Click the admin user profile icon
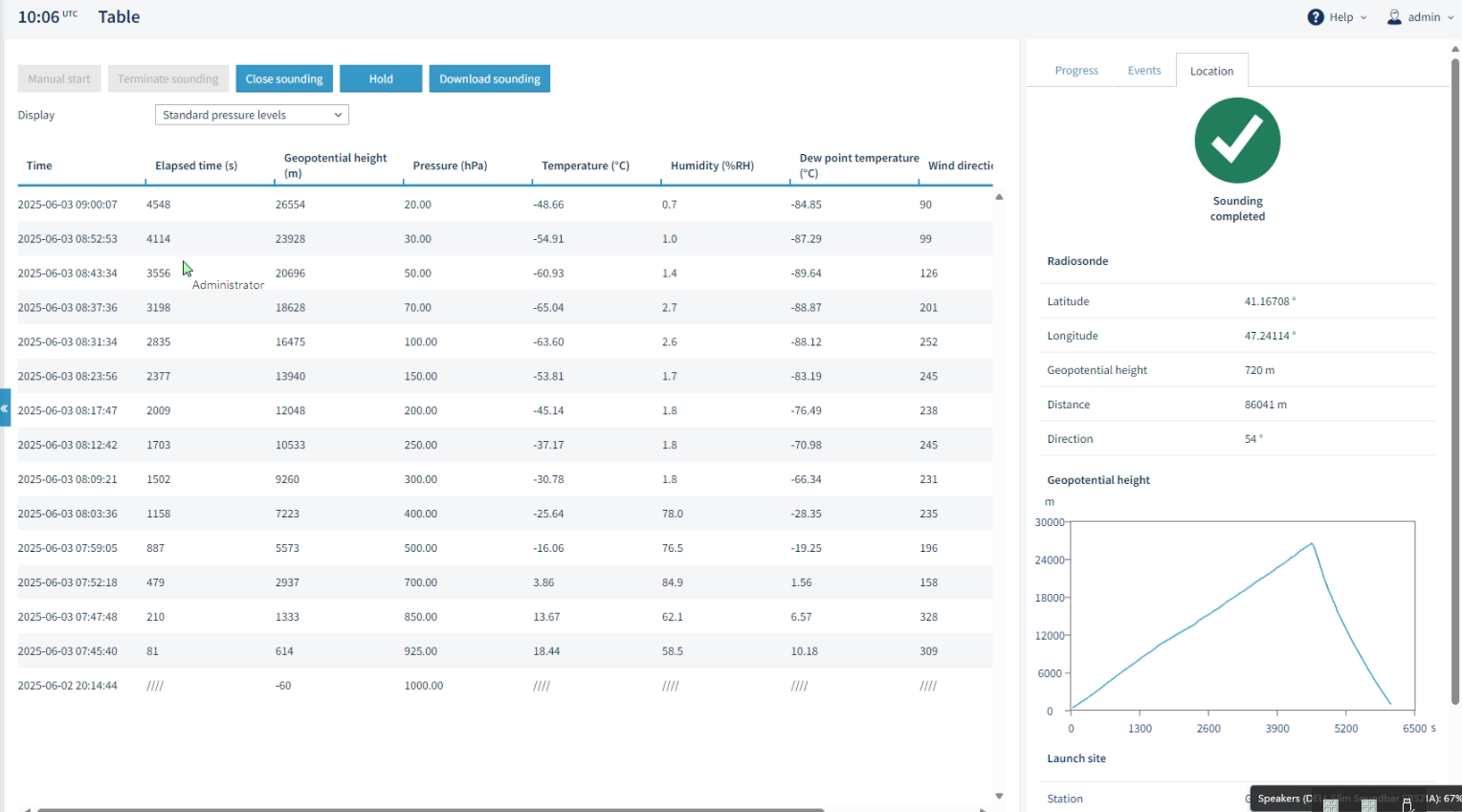Screen dimensions: 1462x812 [x=1394, y=17]
